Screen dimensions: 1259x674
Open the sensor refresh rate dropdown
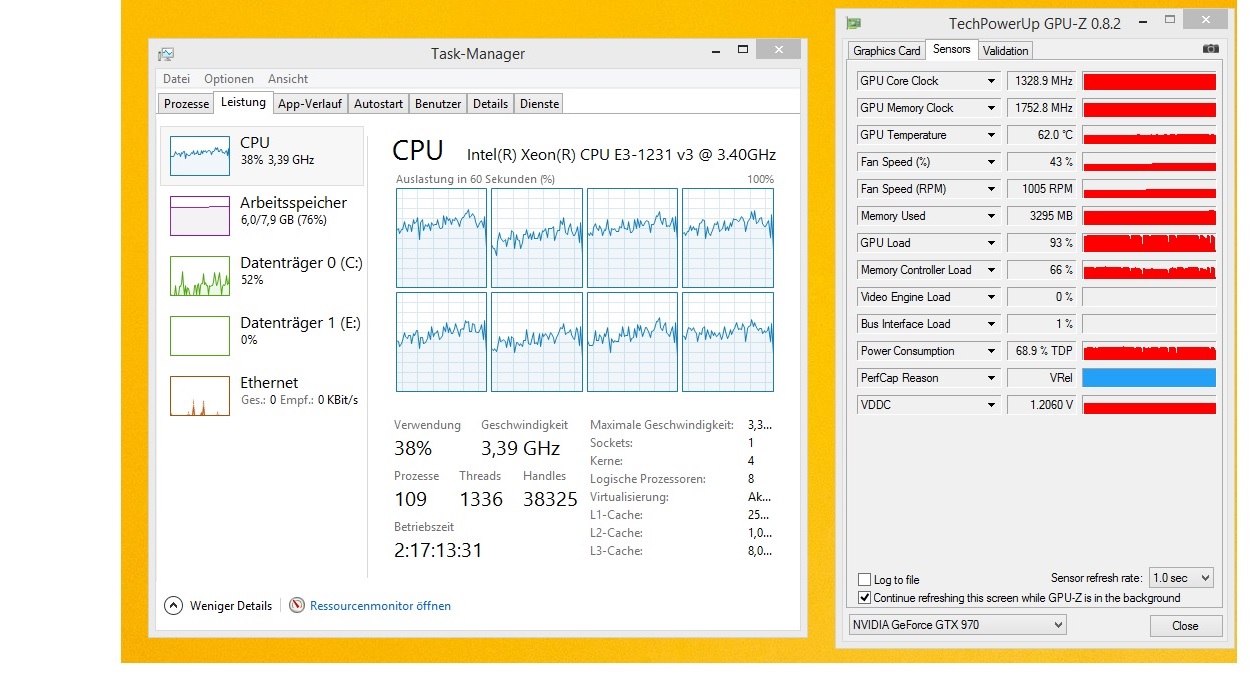(1181, 578)
